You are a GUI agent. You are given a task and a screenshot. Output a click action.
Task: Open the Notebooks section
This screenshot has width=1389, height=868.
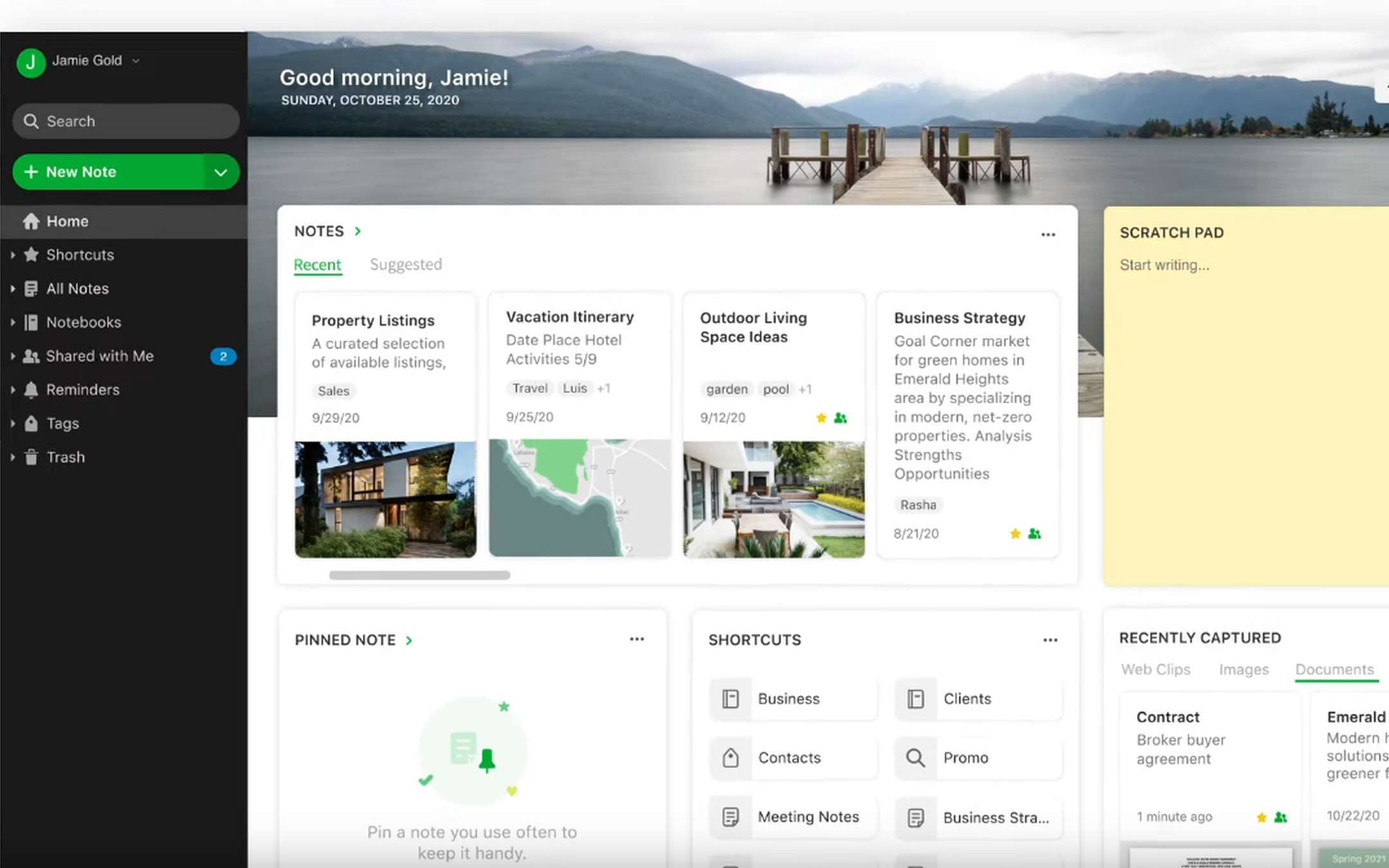point(84,322)
